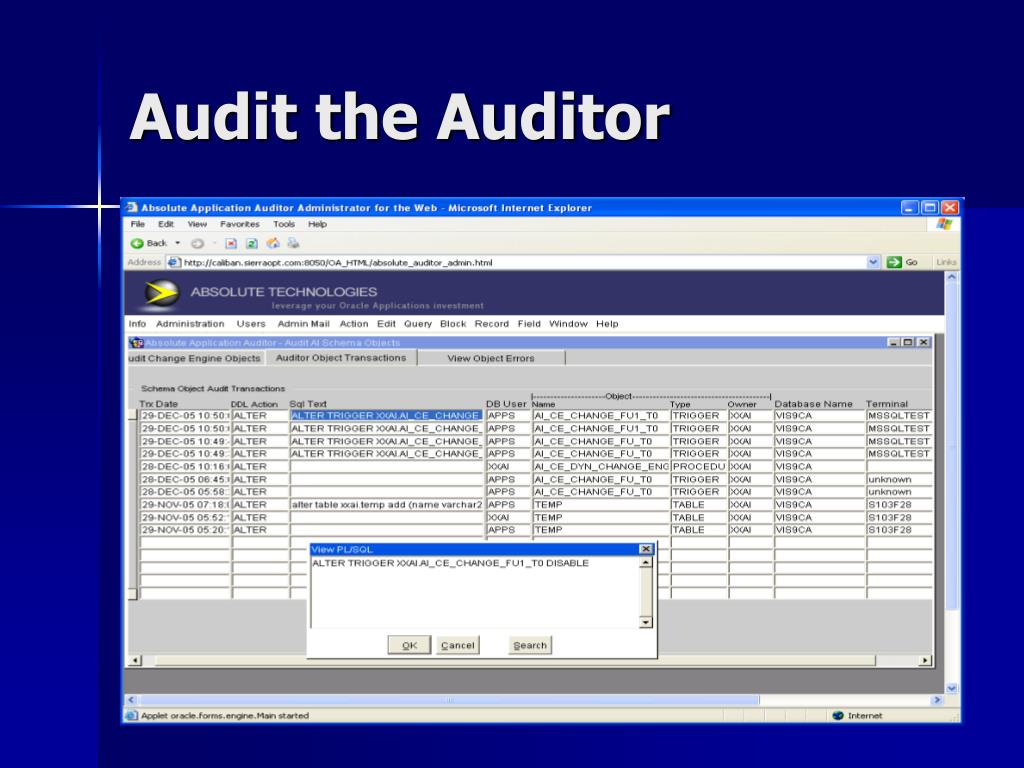
Task: Open the address bar dropdown arrow
Action: point(873,263)
